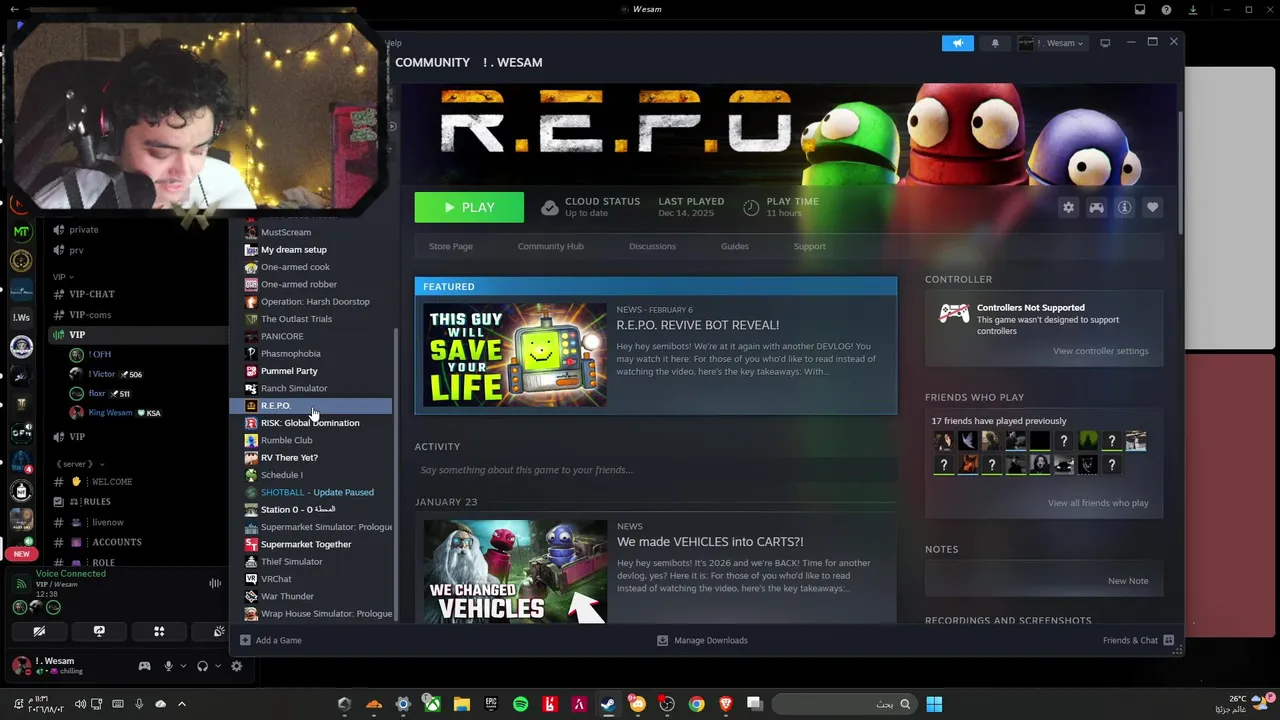Open Spotify from the taskbar
This screenshot has height=720, width=1280.
point(520,704)
